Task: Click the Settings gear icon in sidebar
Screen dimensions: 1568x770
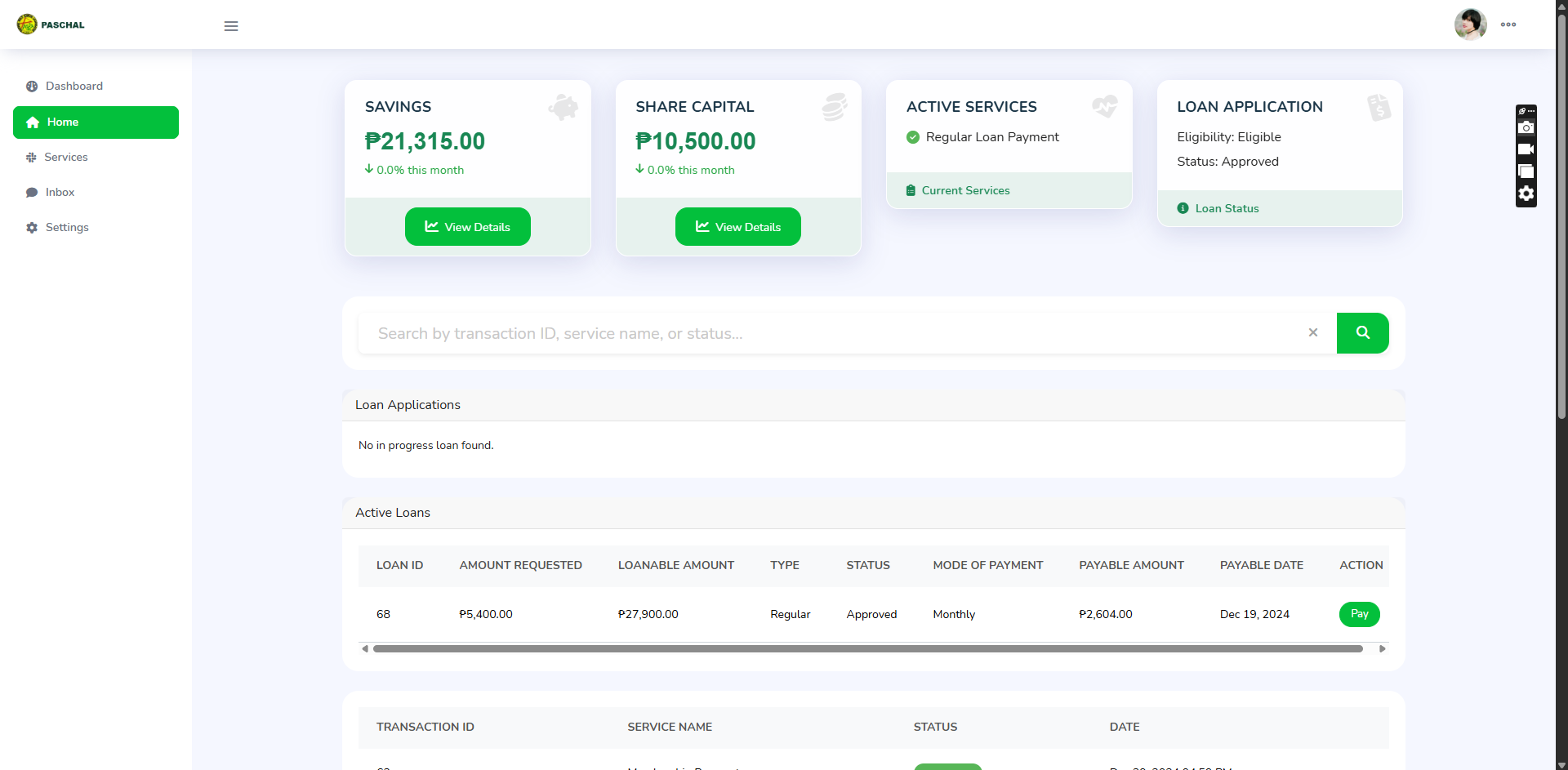Action: click(x=32, y=228)
